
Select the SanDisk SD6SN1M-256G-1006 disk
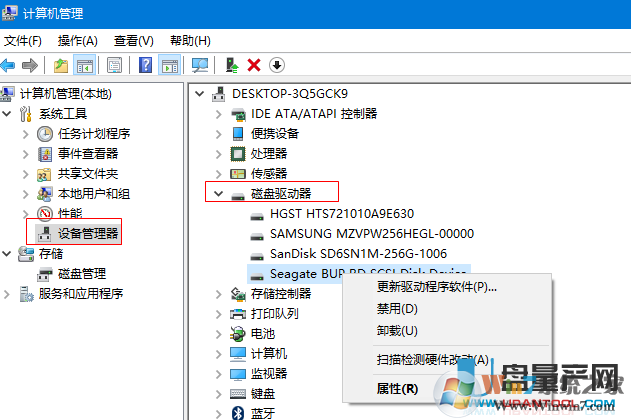point(358,254)
